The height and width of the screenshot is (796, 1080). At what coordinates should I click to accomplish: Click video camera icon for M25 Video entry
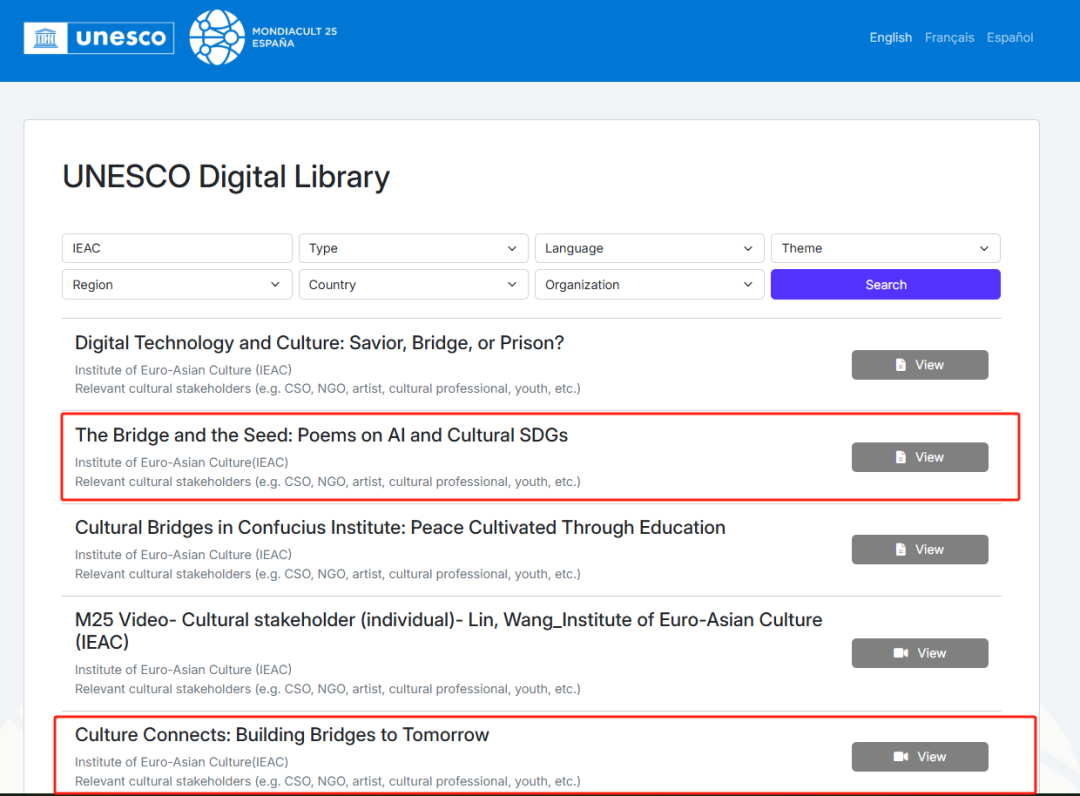(900, 653)
